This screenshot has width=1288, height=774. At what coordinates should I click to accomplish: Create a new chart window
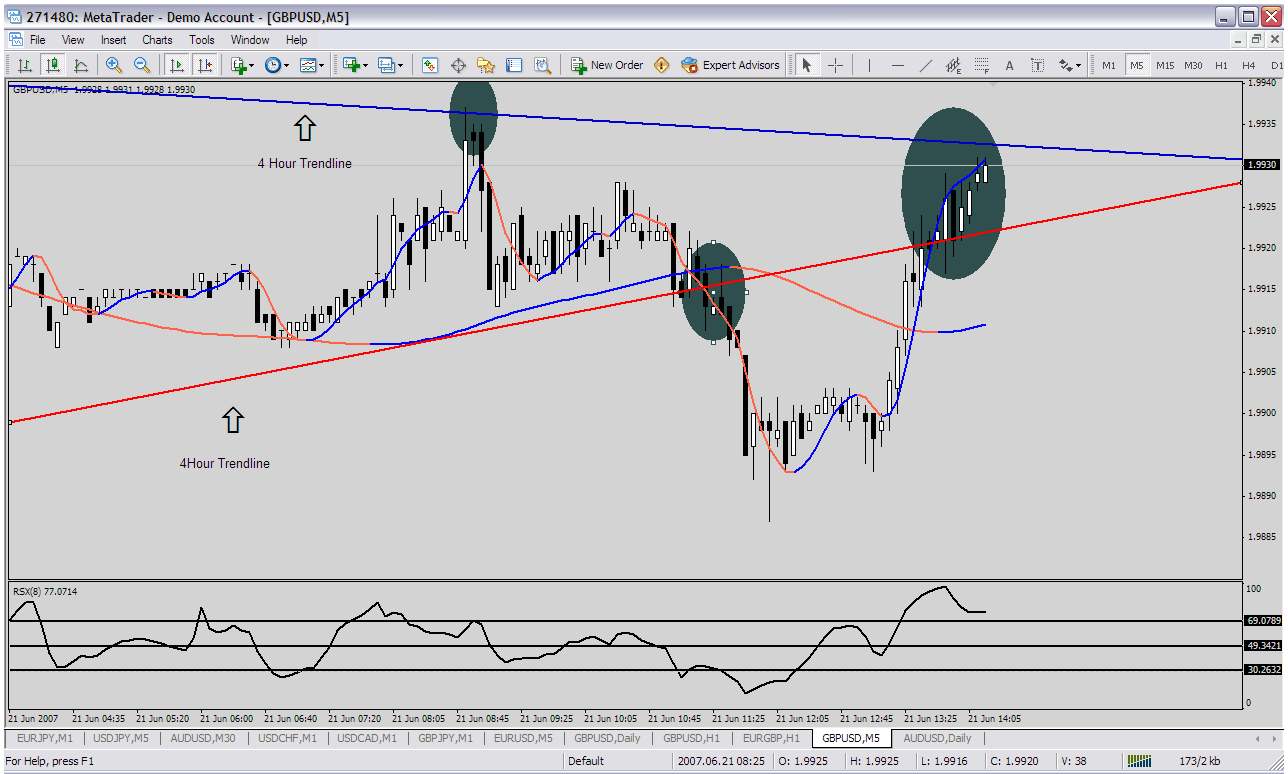coord(351,65)
